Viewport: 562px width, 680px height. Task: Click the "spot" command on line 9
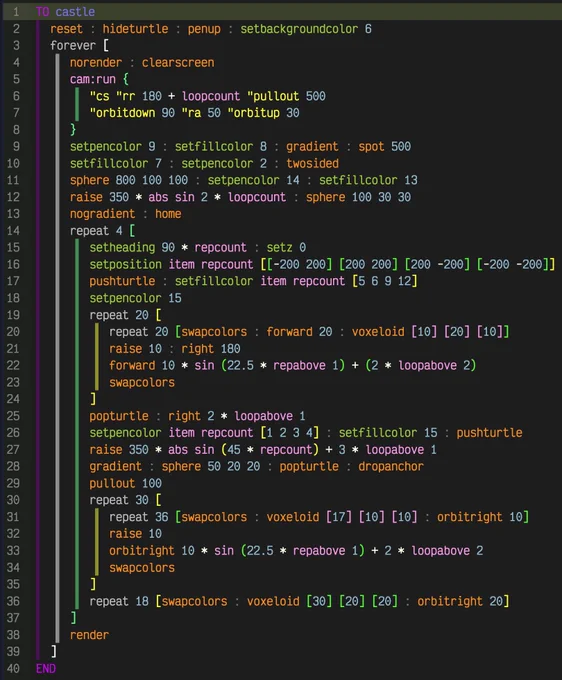point(371,147)
